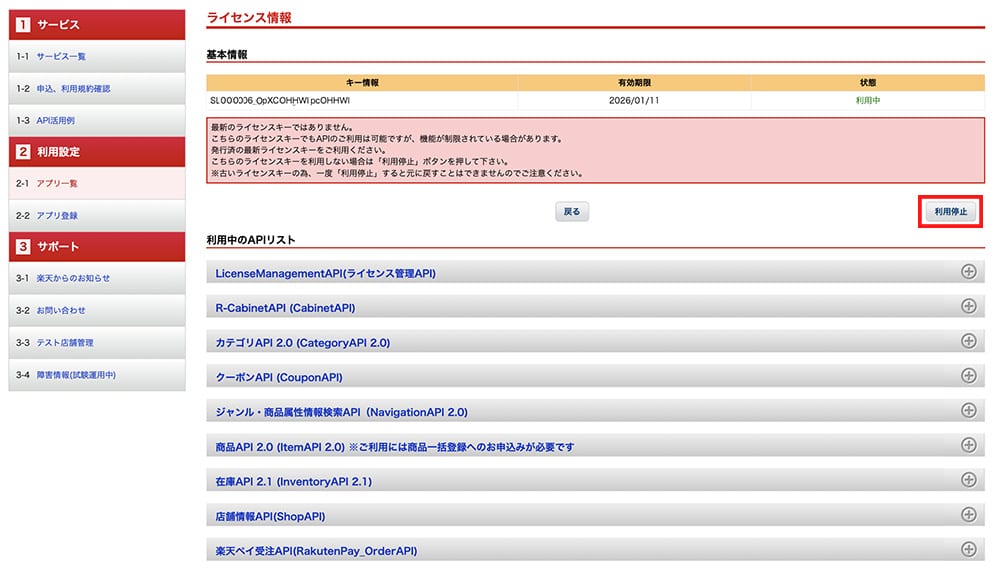Screen dimensions: 1000x571
Task: Click plus icon next to 店舗情報API
Action: [x=967, y=515]
